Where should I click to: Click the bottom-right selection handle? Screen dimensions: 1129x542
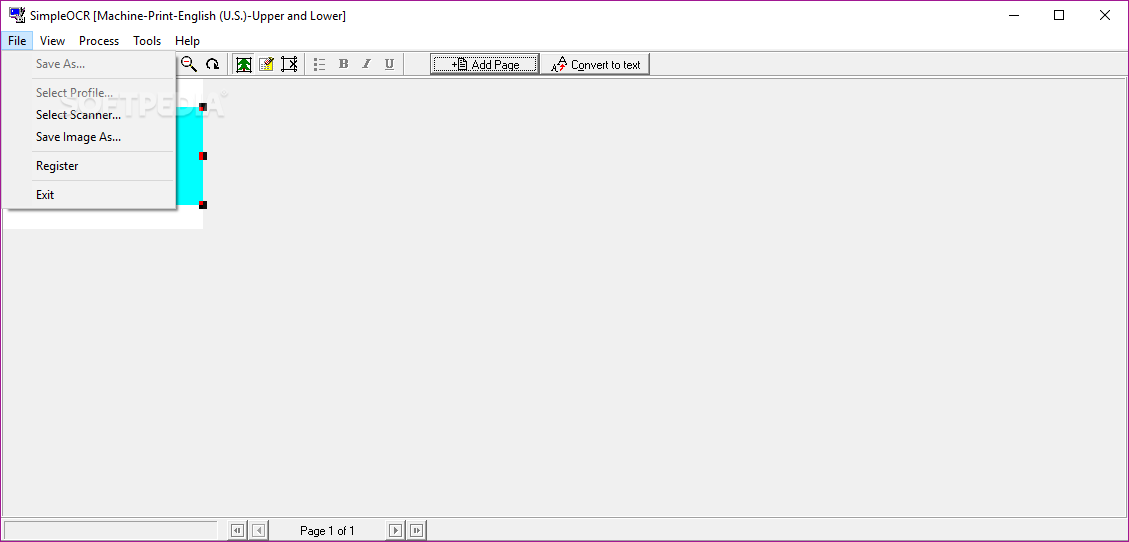click(203, 205)
